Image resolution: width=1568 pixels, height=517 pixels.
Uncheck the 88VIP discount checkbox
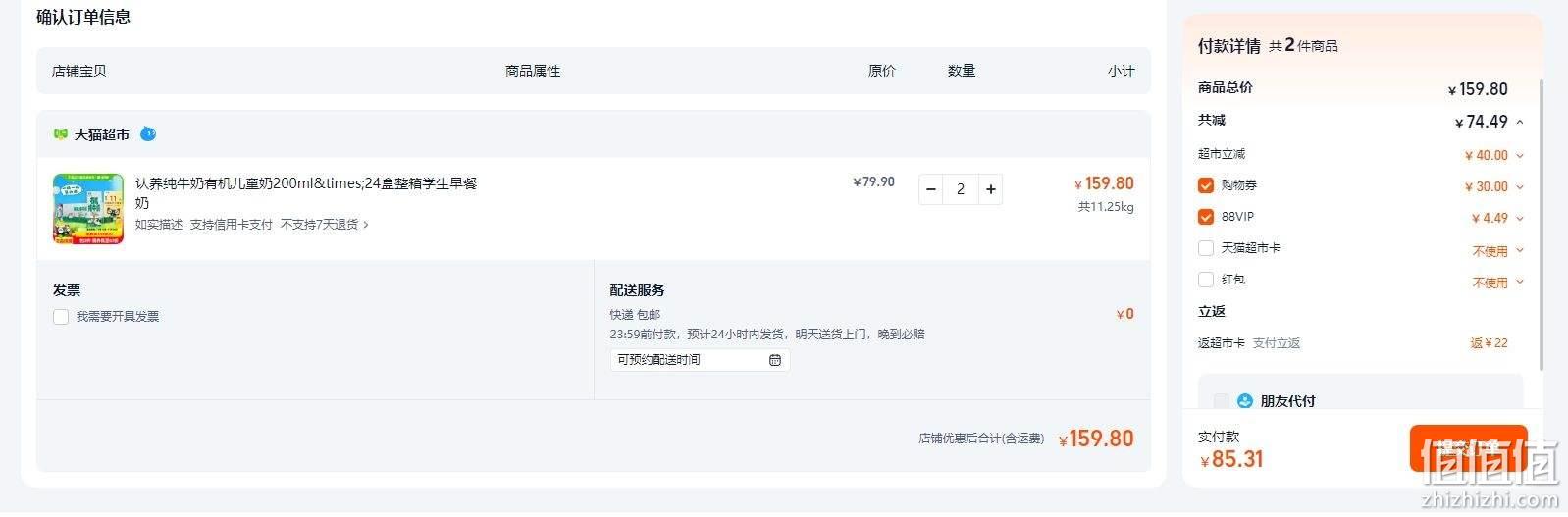pyautogui.click(x=1206, y=217)
